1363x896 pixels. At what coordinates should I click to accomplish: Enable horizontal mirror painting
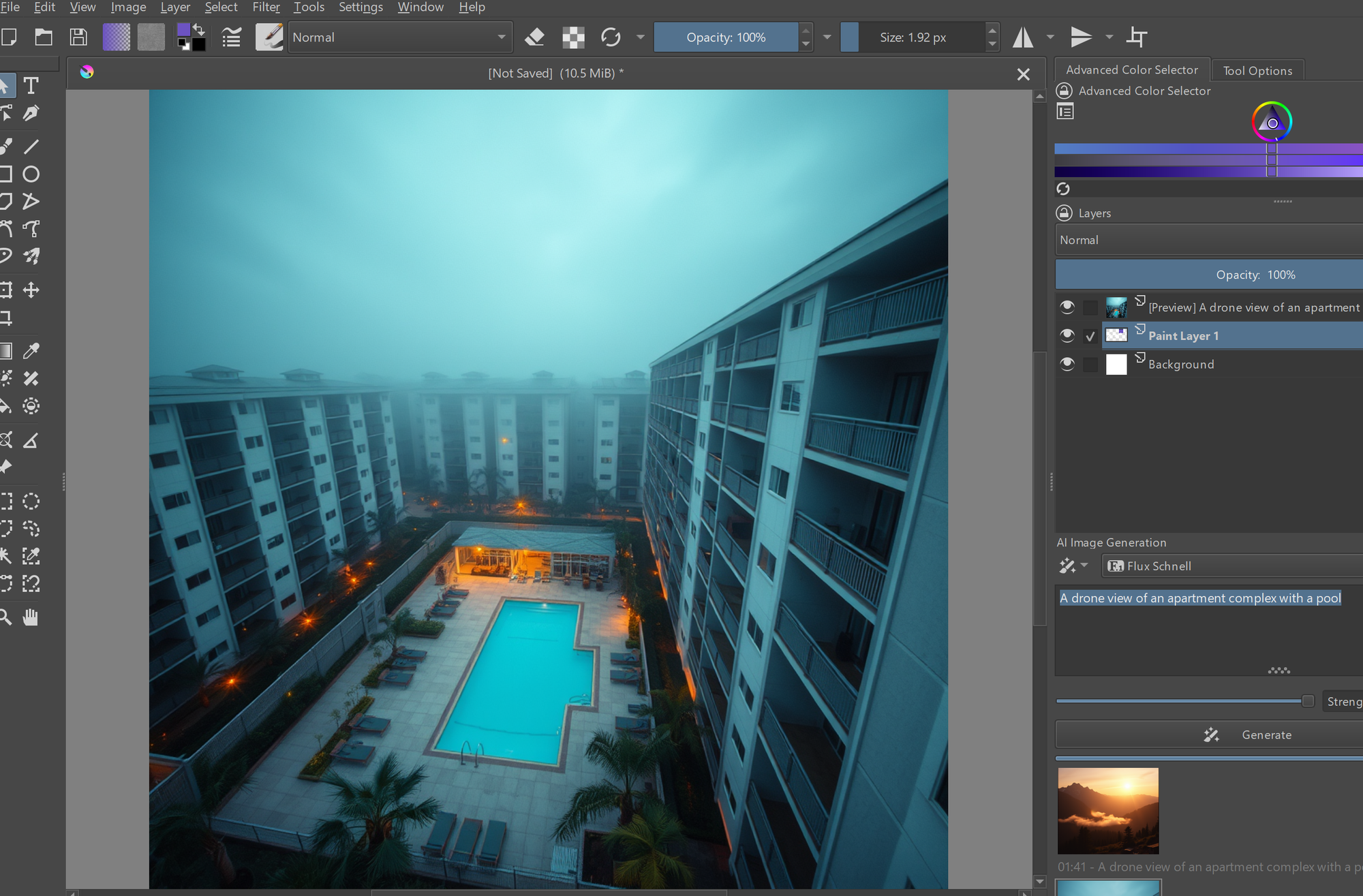(x=1022, y=37)
